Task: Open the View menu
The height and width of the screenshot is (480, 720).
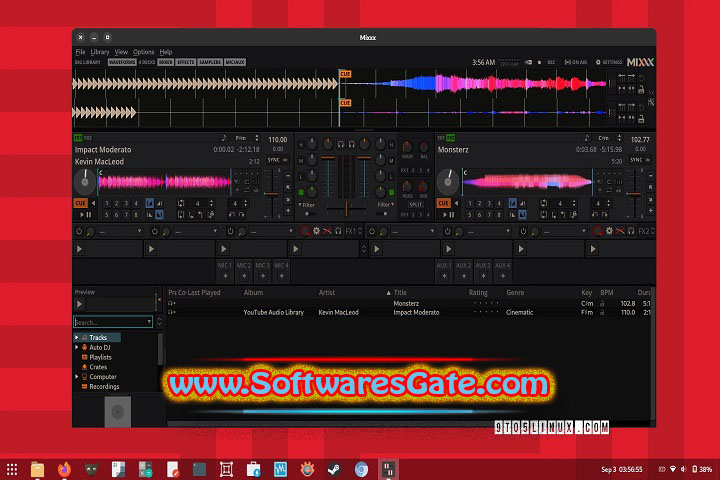Action: point(121,52)
